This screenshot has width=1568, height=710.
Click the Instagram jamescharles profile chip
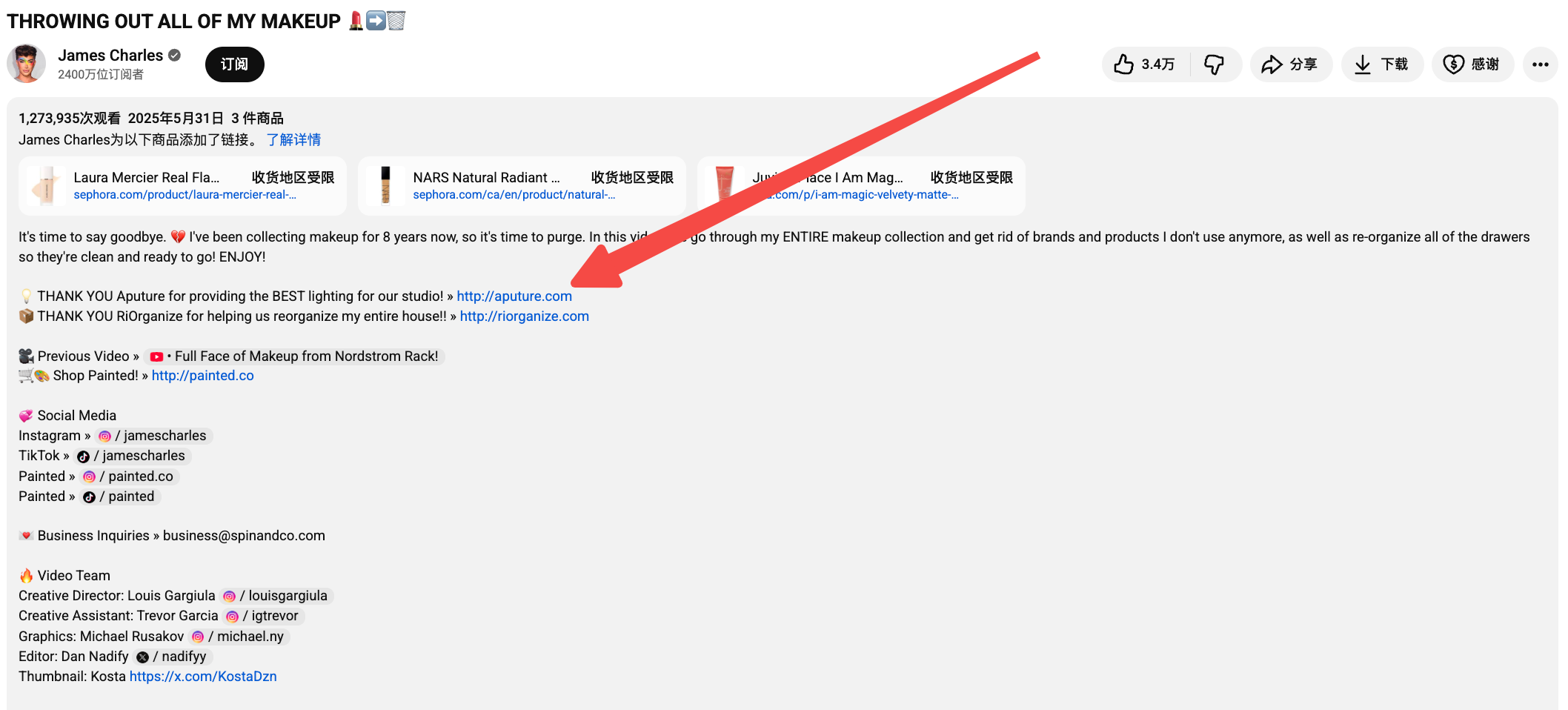coord(153,436)
